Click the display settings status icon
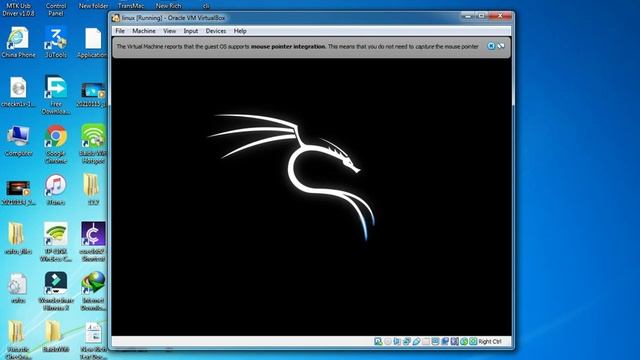The image size is (640, 360). (435, 341)
